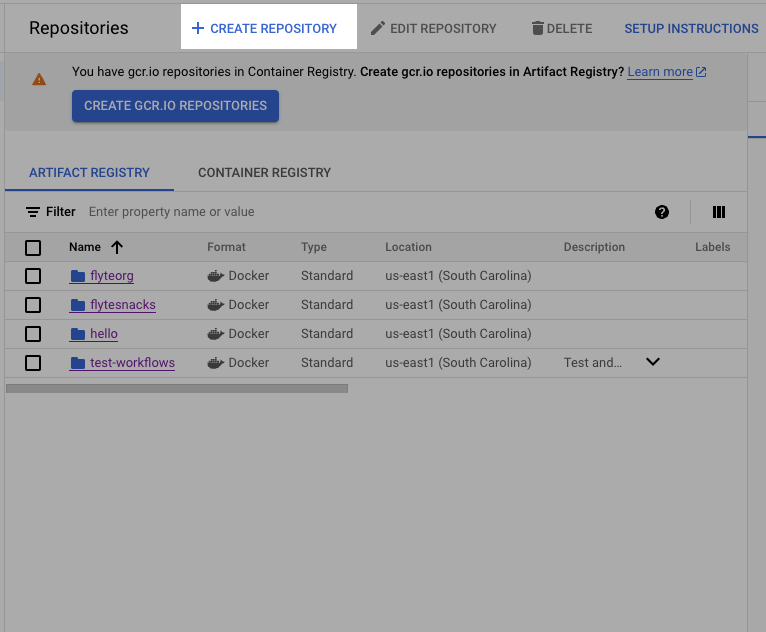
Task: Expand the test-workflows description chevron
Action: click(653, 362)
